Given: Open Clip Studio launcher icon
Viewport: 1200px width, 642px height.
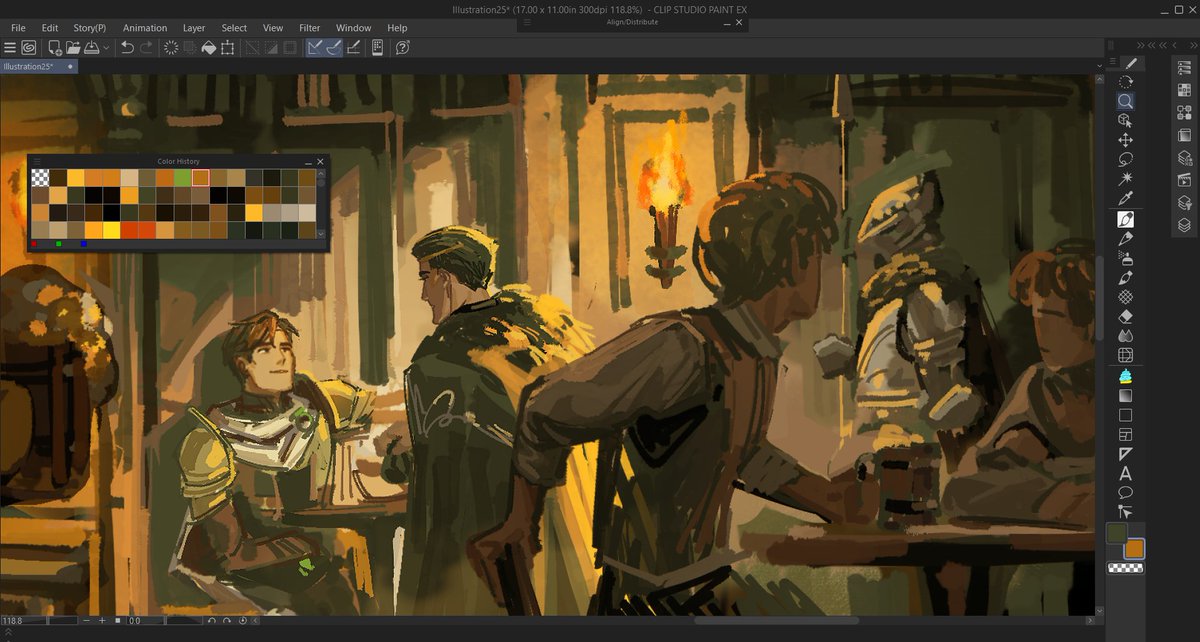Looking at the screenshot, I should 30,47.
